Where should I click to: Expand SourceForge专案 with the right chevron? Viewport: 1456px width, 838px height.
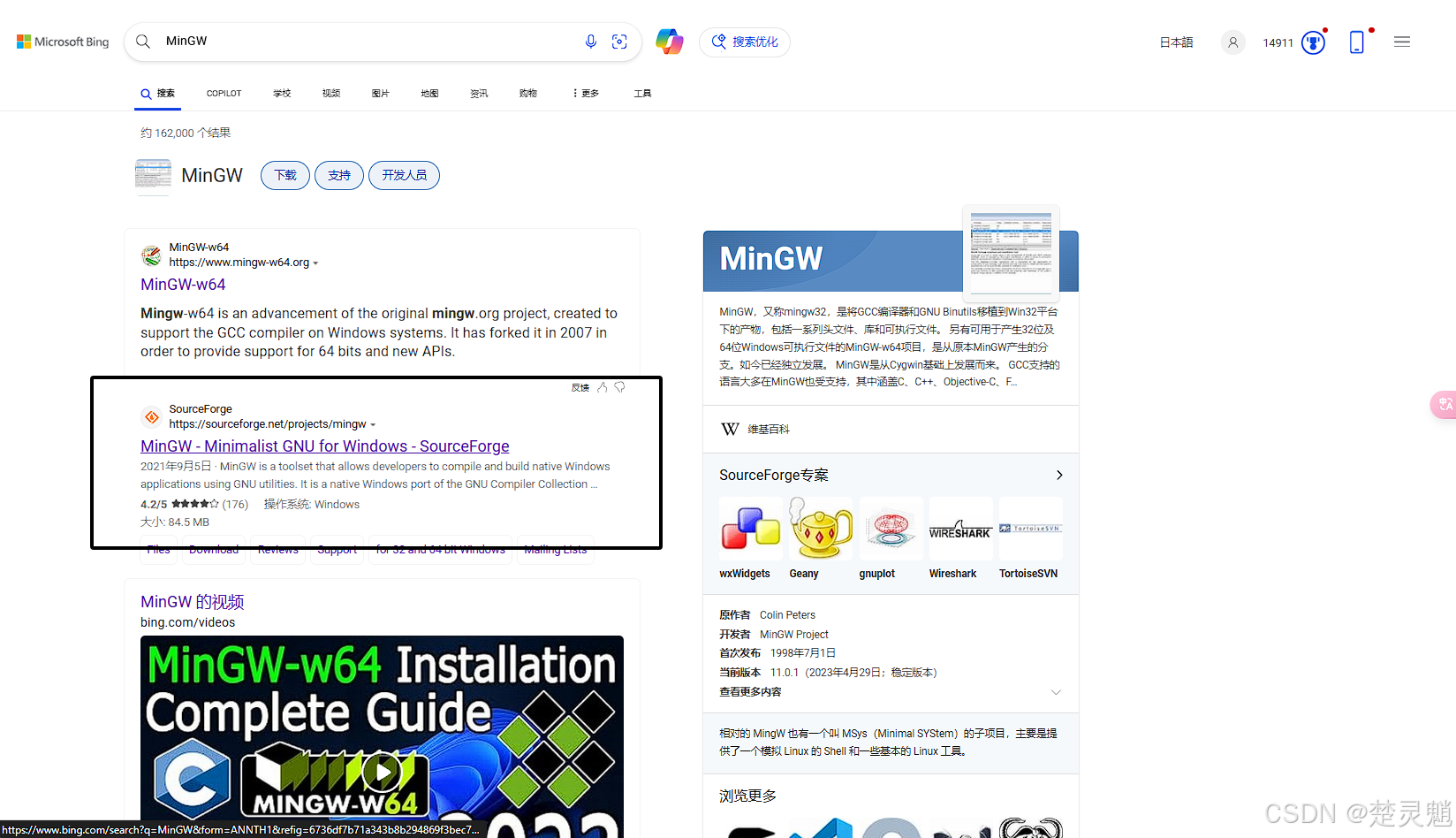click(1059, 476)
